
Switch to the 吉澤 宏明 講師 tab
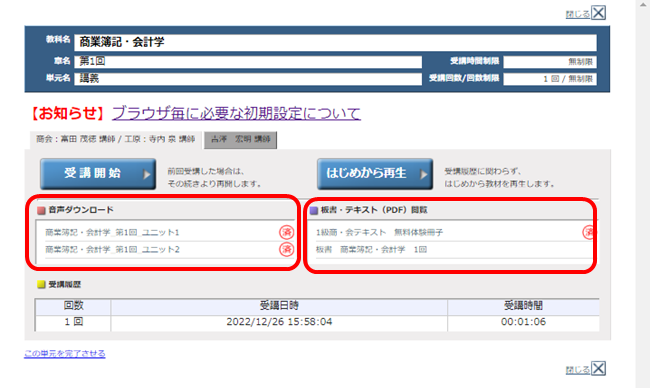[x=240, y=140]
